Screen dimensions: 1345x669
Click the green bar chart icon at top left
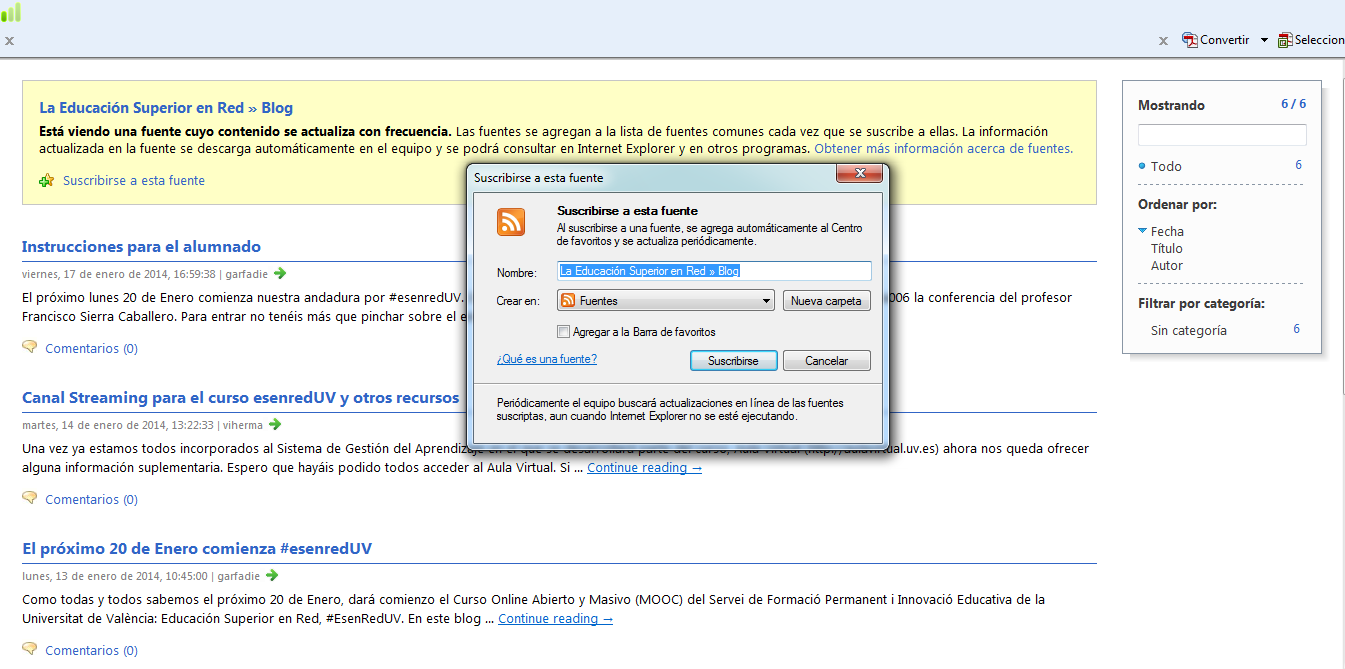[12, 13]
